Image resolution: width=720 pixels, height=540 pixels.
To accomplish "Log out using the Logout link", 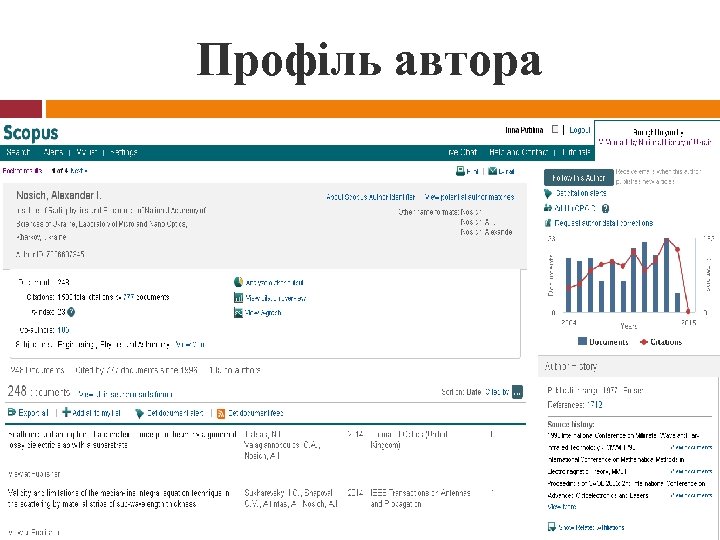I will (x=579, y=130).
